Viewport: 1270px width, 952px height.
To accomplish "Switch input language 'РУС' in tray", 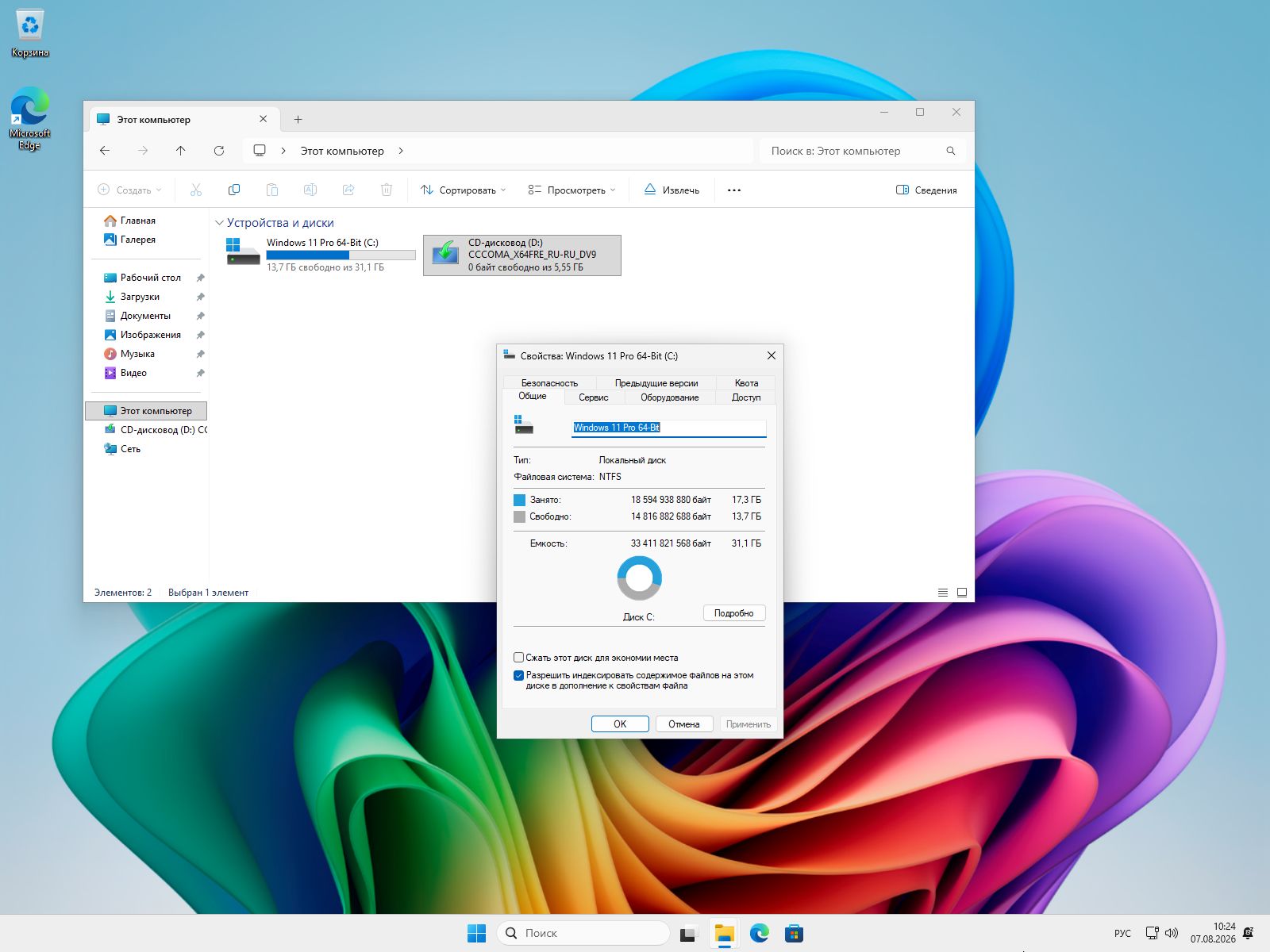I will pos(1122,934).
